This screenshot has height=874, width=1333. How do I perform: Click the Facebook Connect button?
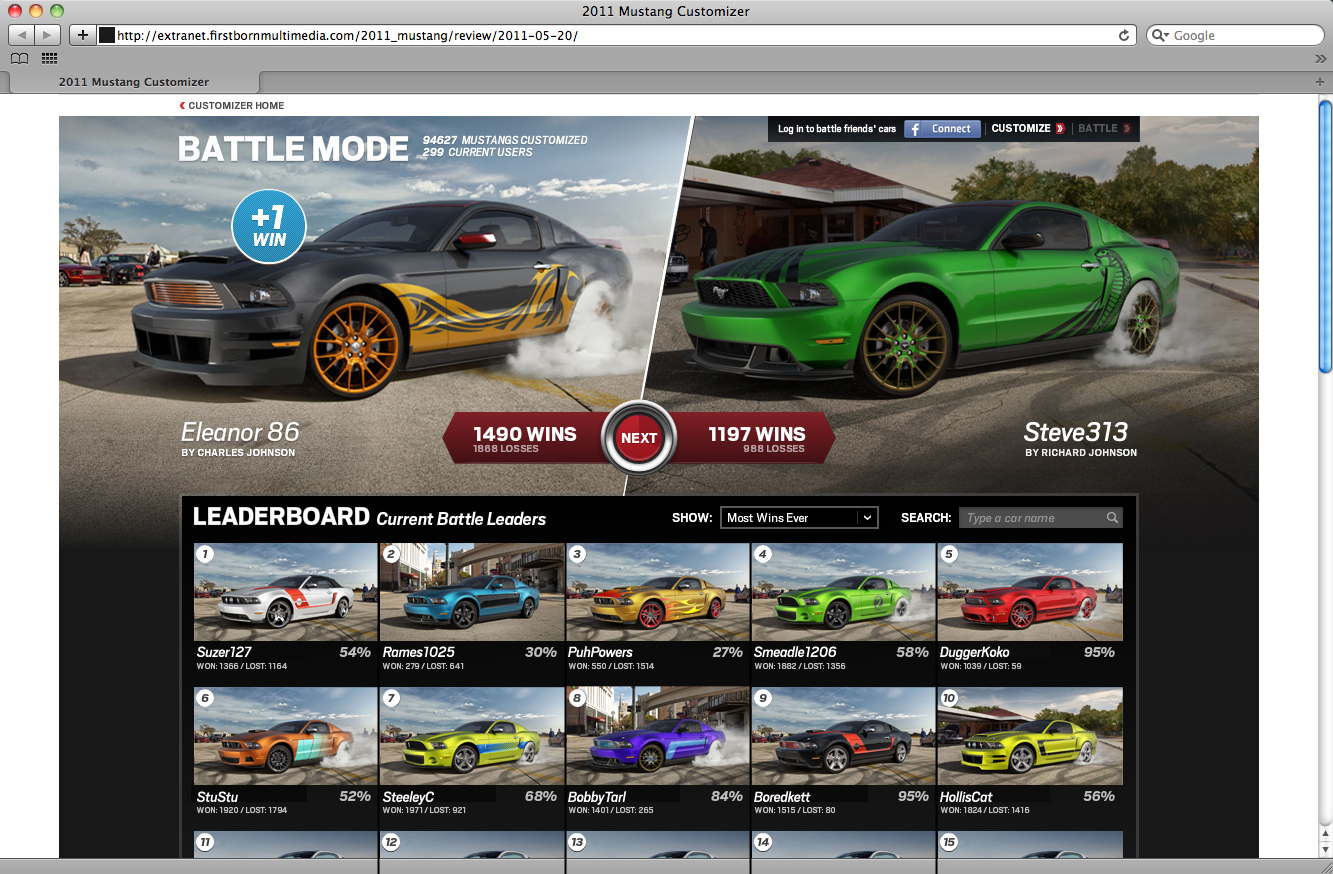tap(941, 129)
